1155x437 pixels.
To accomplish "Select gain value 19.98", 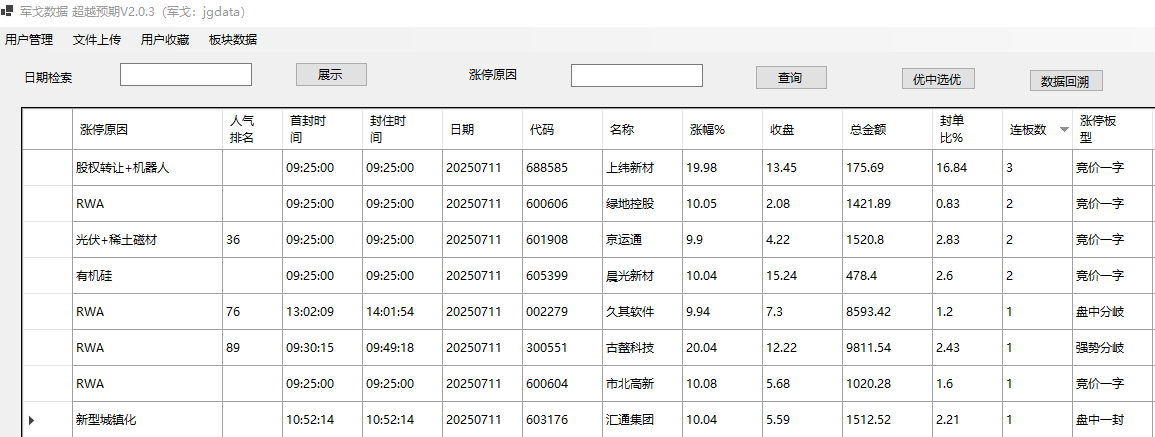I will (723, 168).
